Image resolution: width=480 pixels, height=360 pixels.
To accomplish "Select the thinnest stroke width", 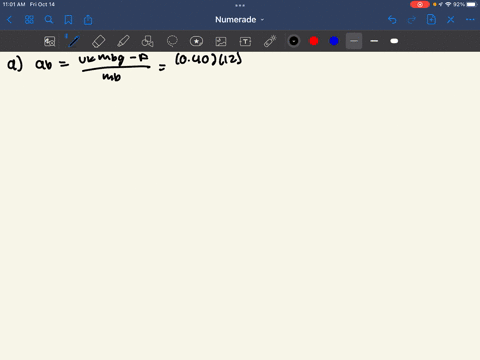I will [x=354, y=41].
